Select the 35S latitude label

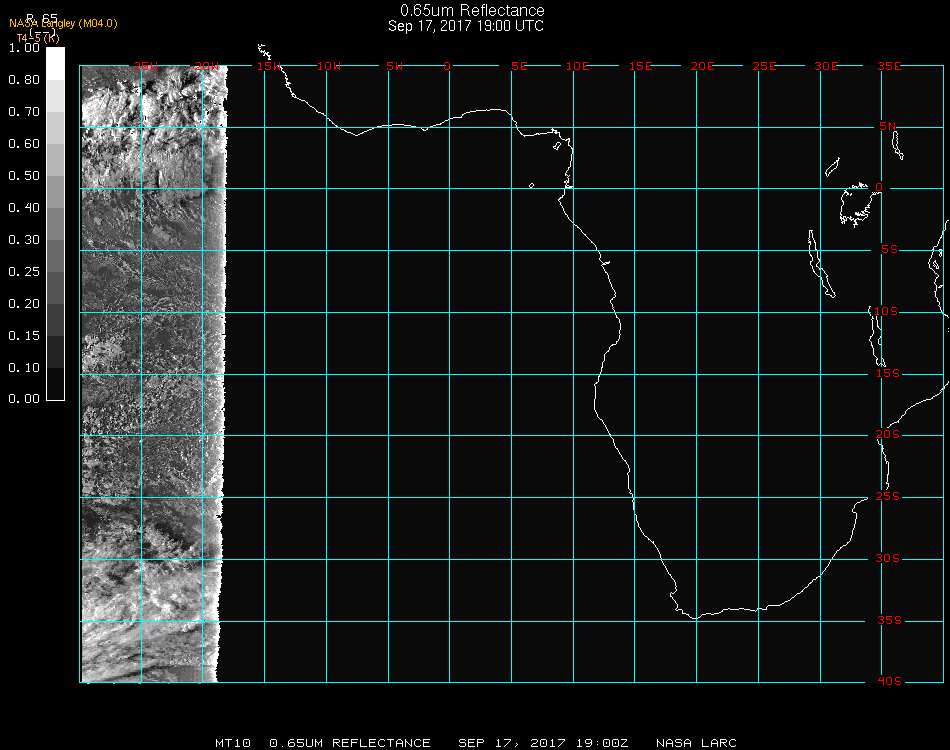click(889, 620)
